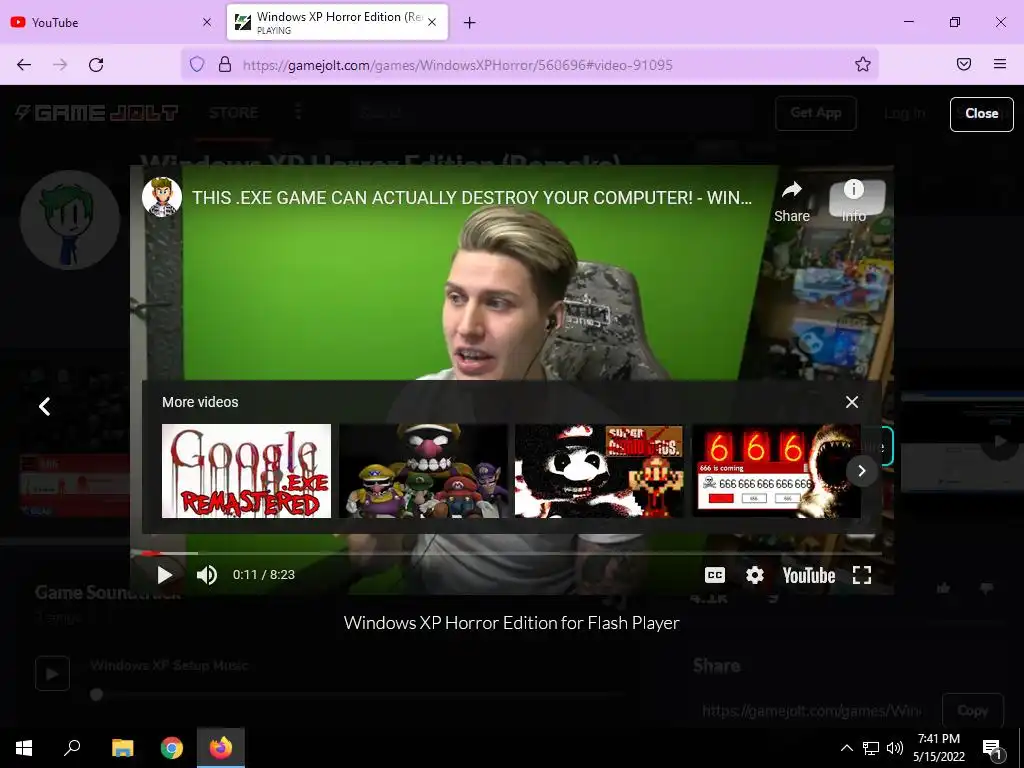
Task: Close the More videos panel
Action: point(852,402)
